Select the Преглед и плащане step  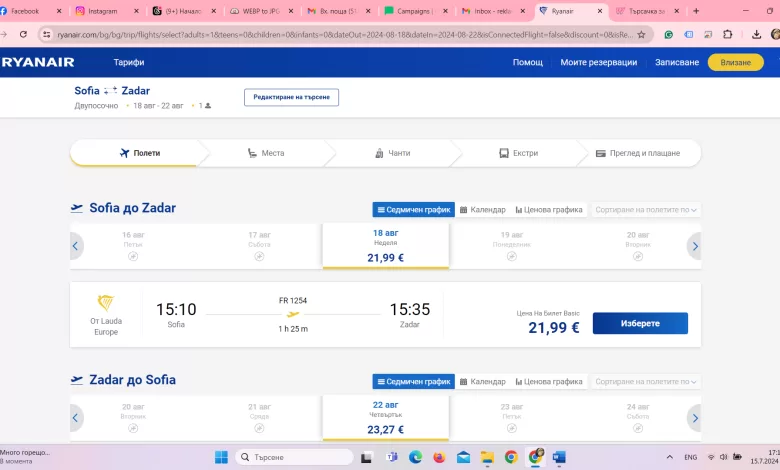pyautogui.click(x=638, y=153)
